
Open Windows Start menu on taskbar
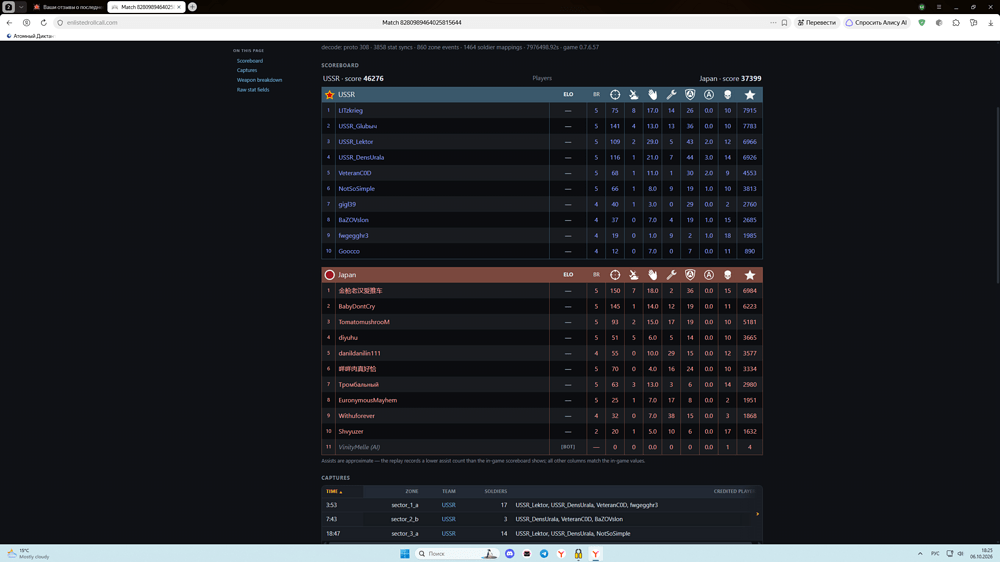coord(404,554)
